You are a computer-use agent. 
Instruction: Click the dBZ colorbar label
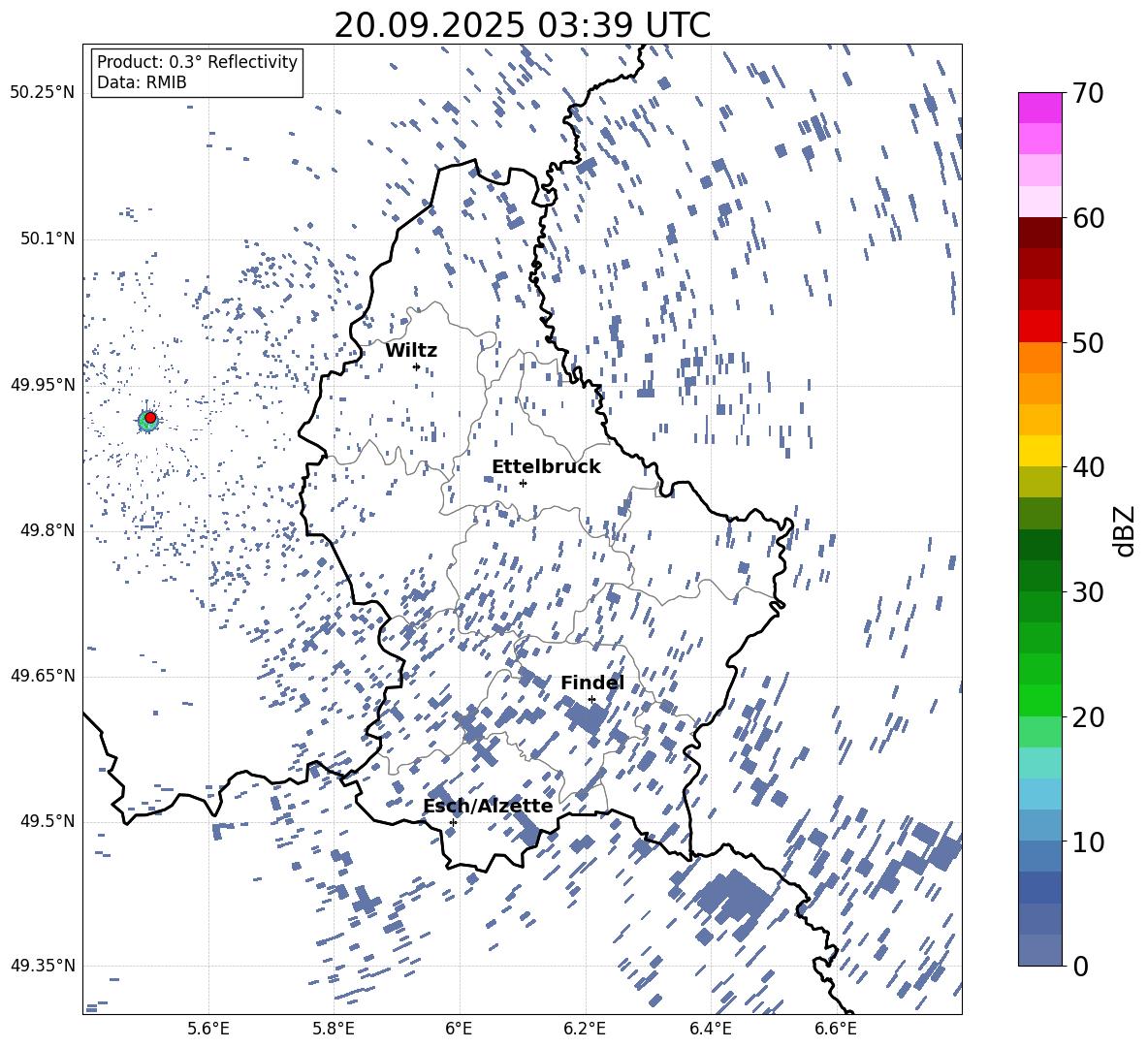(1126, 530)
